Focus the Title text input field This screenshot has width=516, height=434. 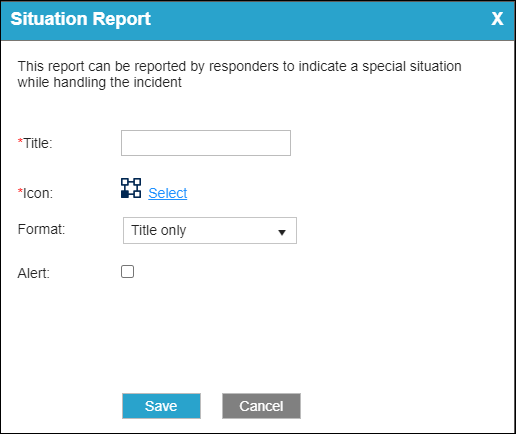point(206,143)
